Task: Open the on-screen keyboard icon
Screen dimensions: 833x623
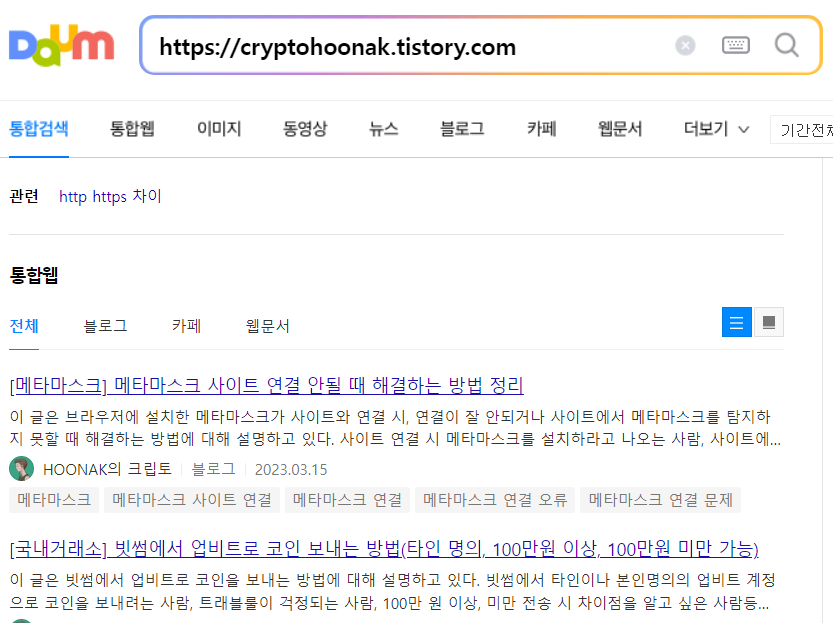Action: [x=736, y=46]
